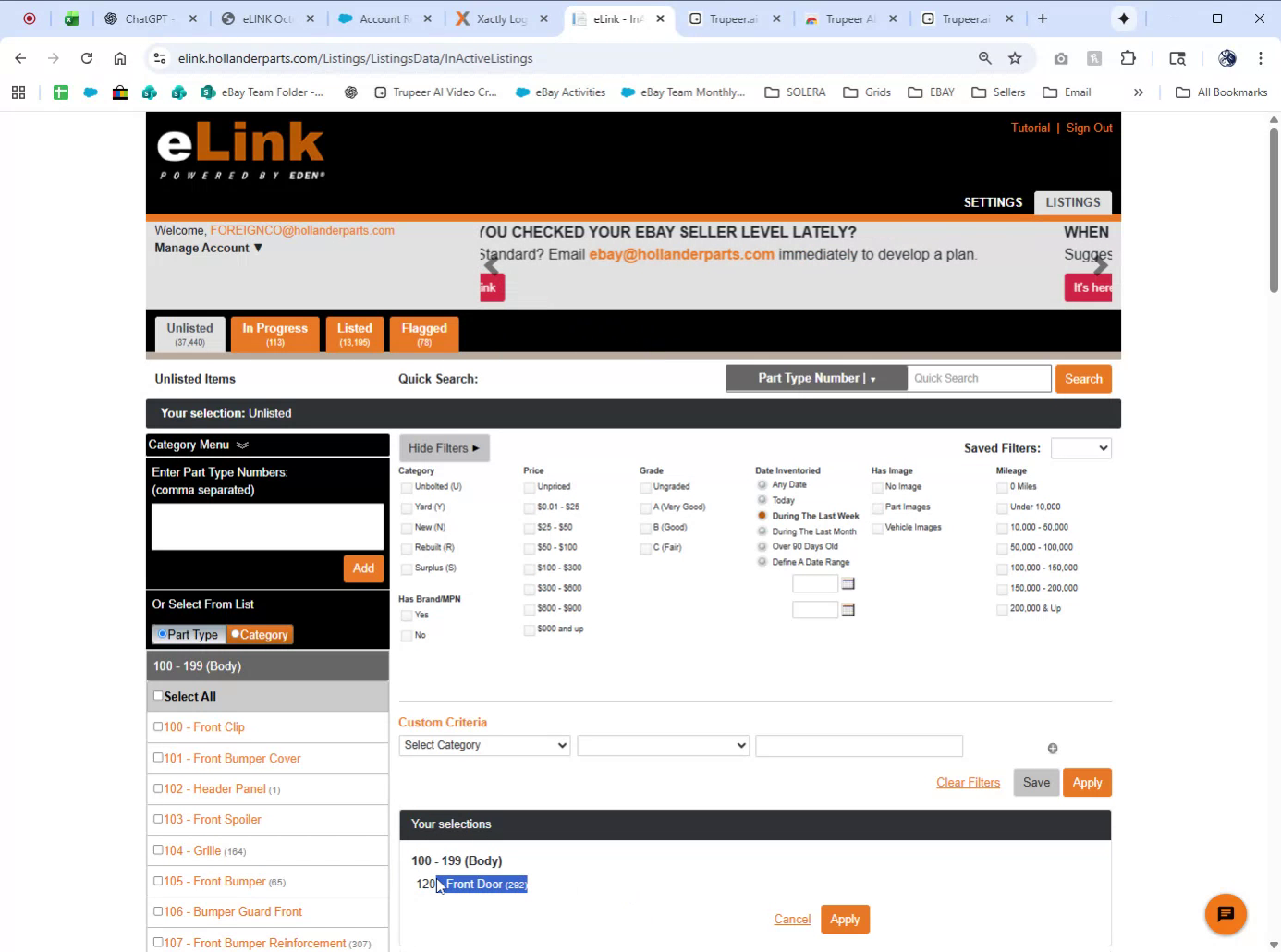Viewport: 1281px width, 952px height.
Task: Click inside the Quick Search field
Action: [x=978, y=378]
